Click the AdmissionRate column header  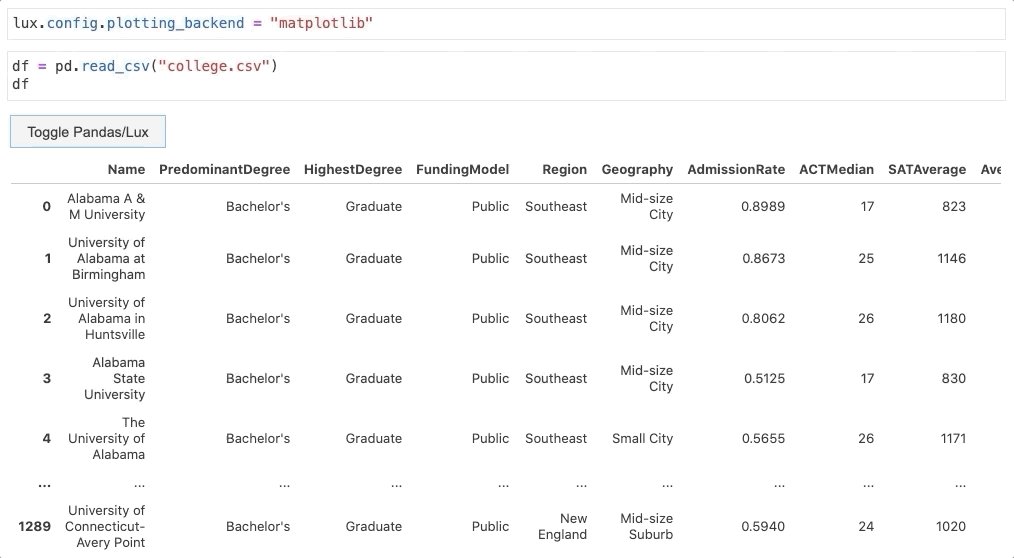tap(736, 169)
